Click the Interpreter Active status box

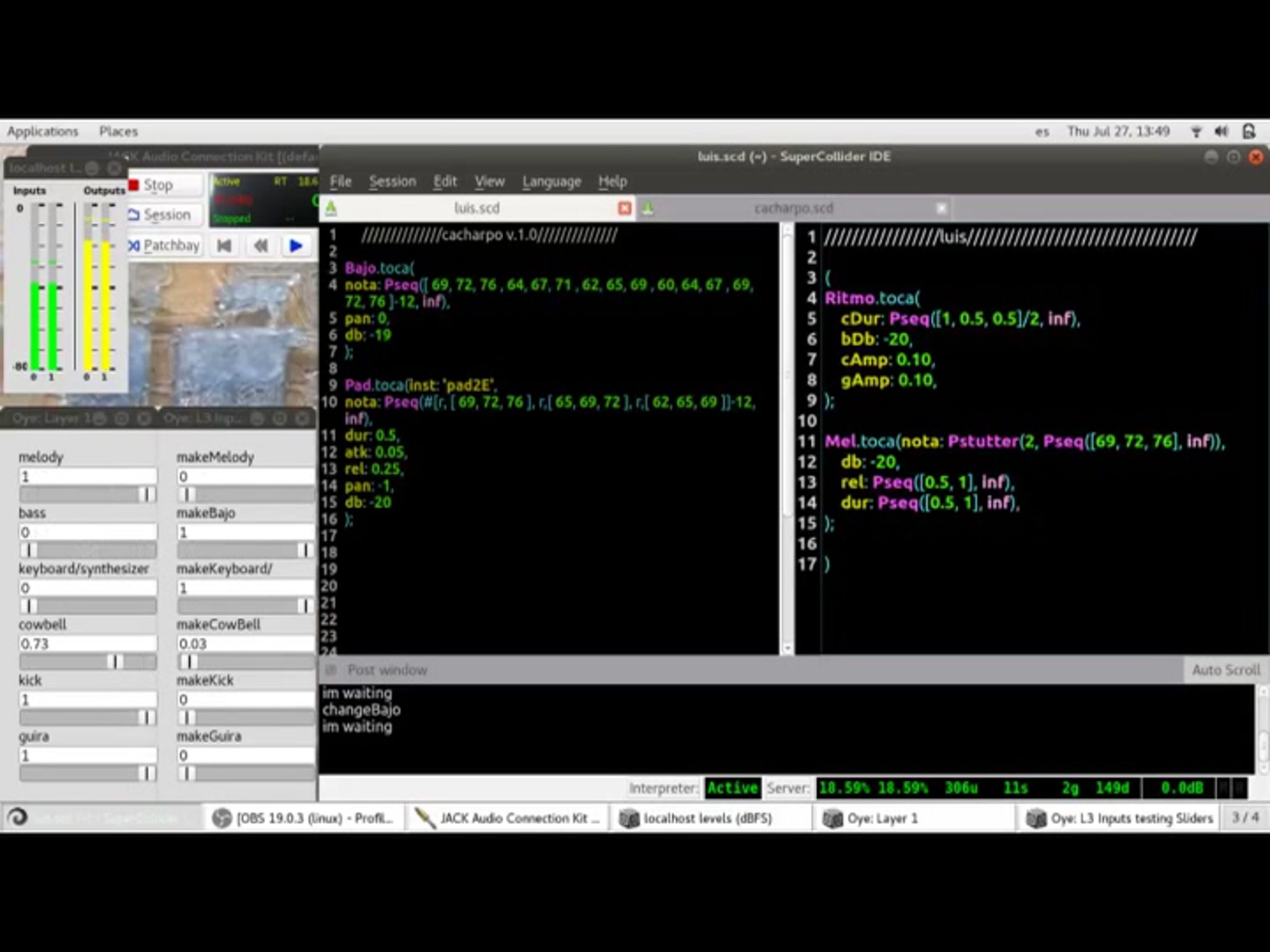pyautogui.click(x=732, y=789)
